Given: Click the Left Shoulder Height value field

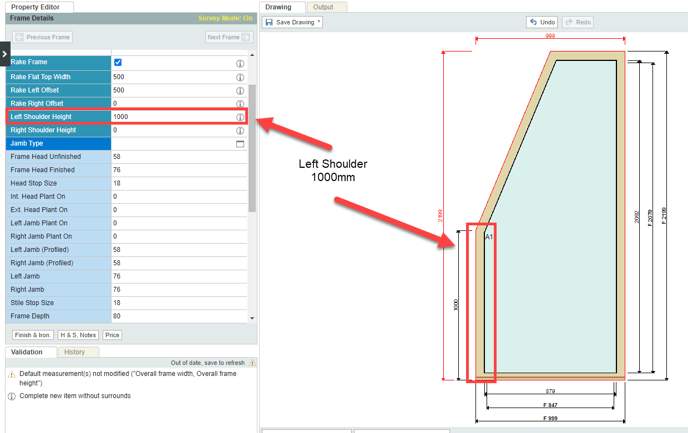Looking at the screenshot, I should [x=170, y=117].
